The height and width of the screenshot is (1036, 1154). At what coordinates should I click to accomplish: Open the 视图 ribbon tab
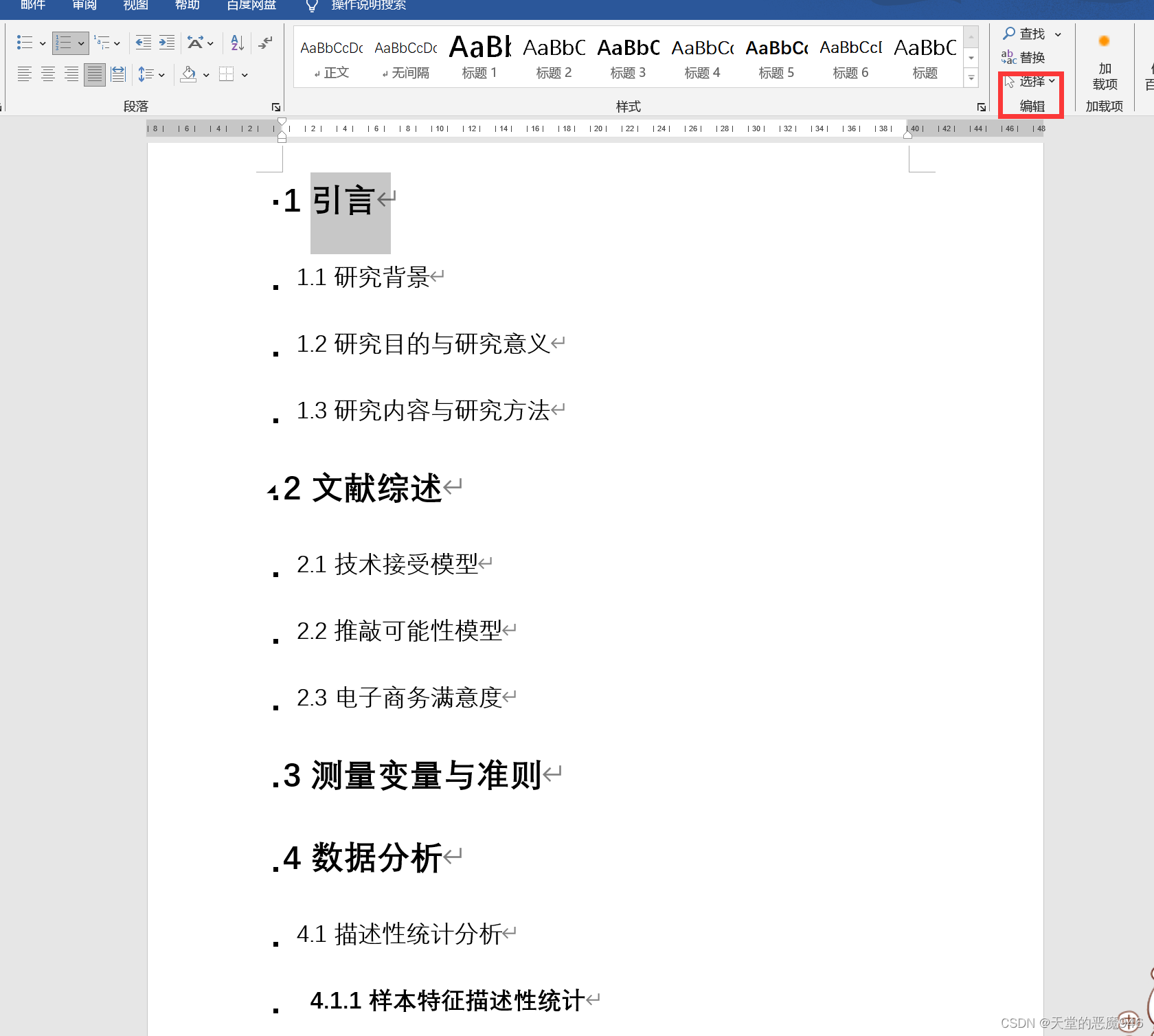135,5
